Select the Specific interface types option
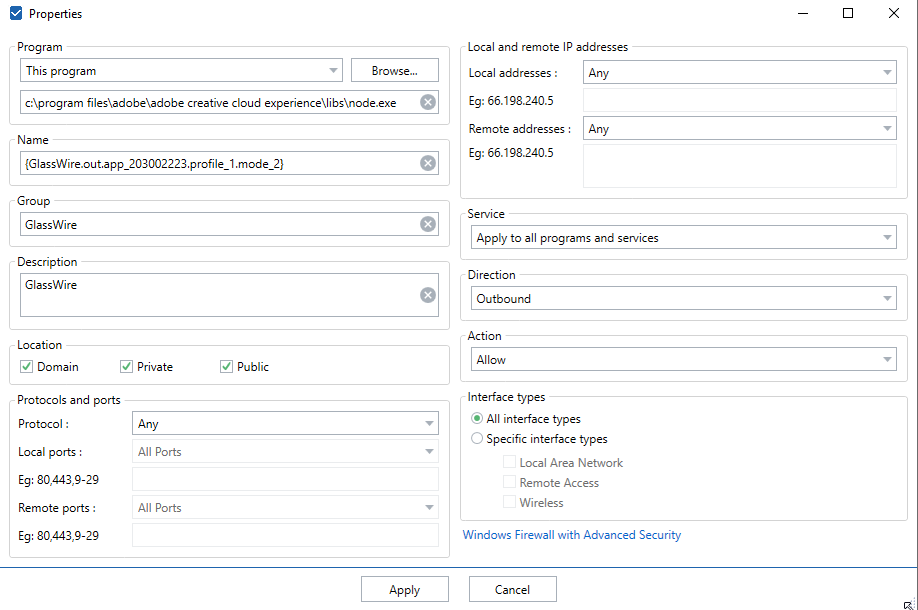 (x=478, y=439)
